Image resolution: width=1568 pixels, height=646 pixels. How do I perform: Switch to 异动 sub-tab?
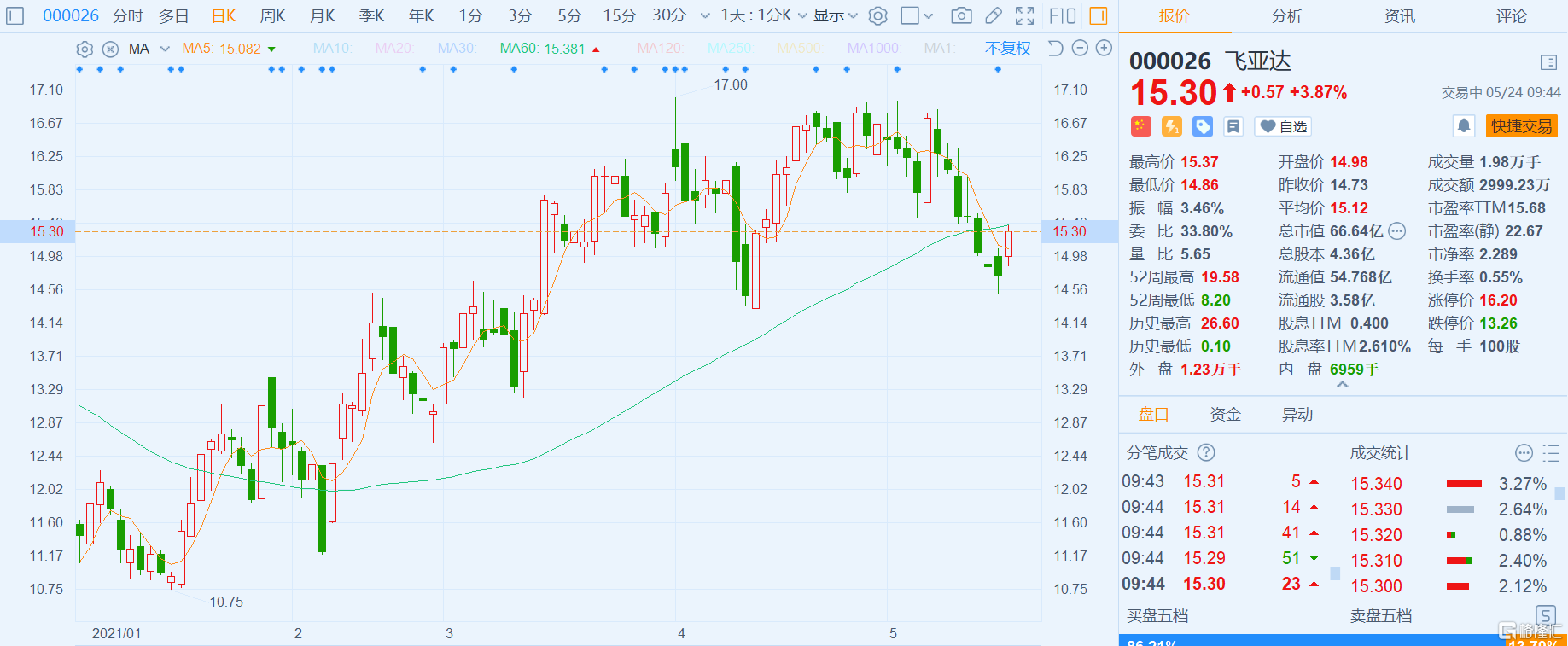[x=1297, y=415]
